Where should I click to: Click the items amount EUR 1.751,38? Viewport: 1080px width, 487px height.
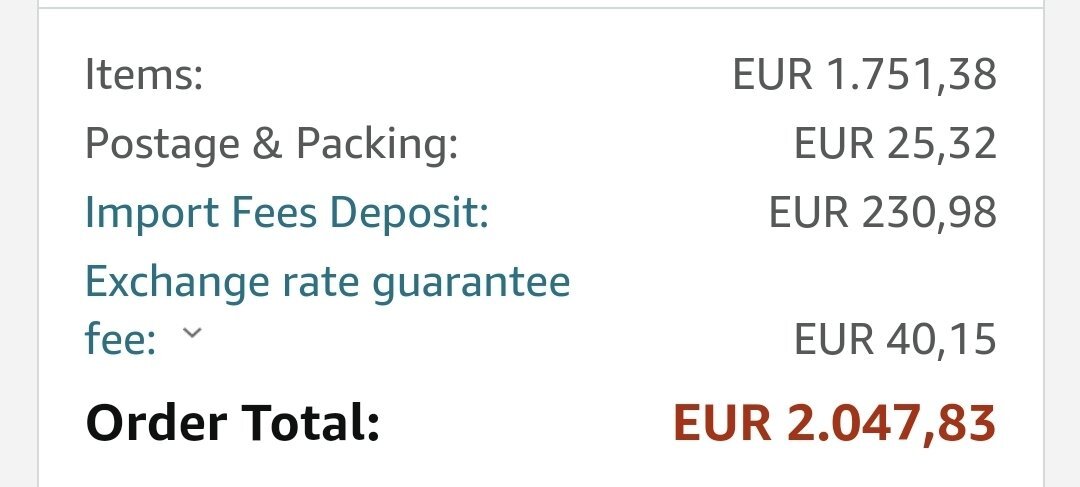tap(864, 76)
